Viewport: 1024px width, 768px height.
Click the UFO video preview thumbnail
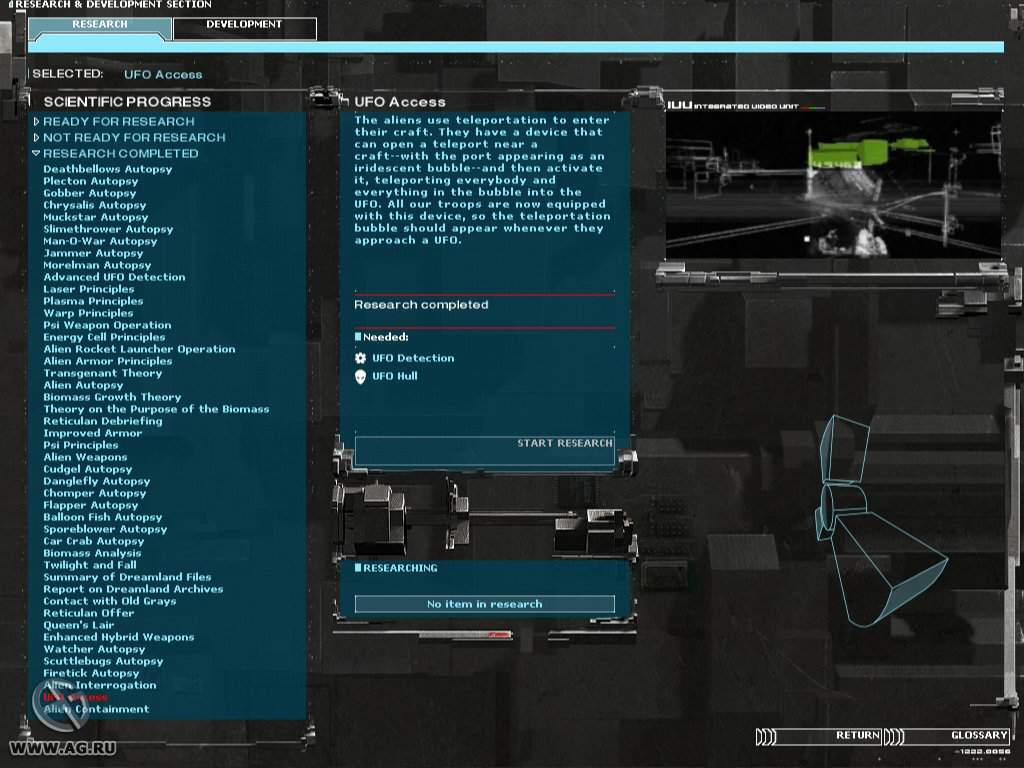click(833, 184)
